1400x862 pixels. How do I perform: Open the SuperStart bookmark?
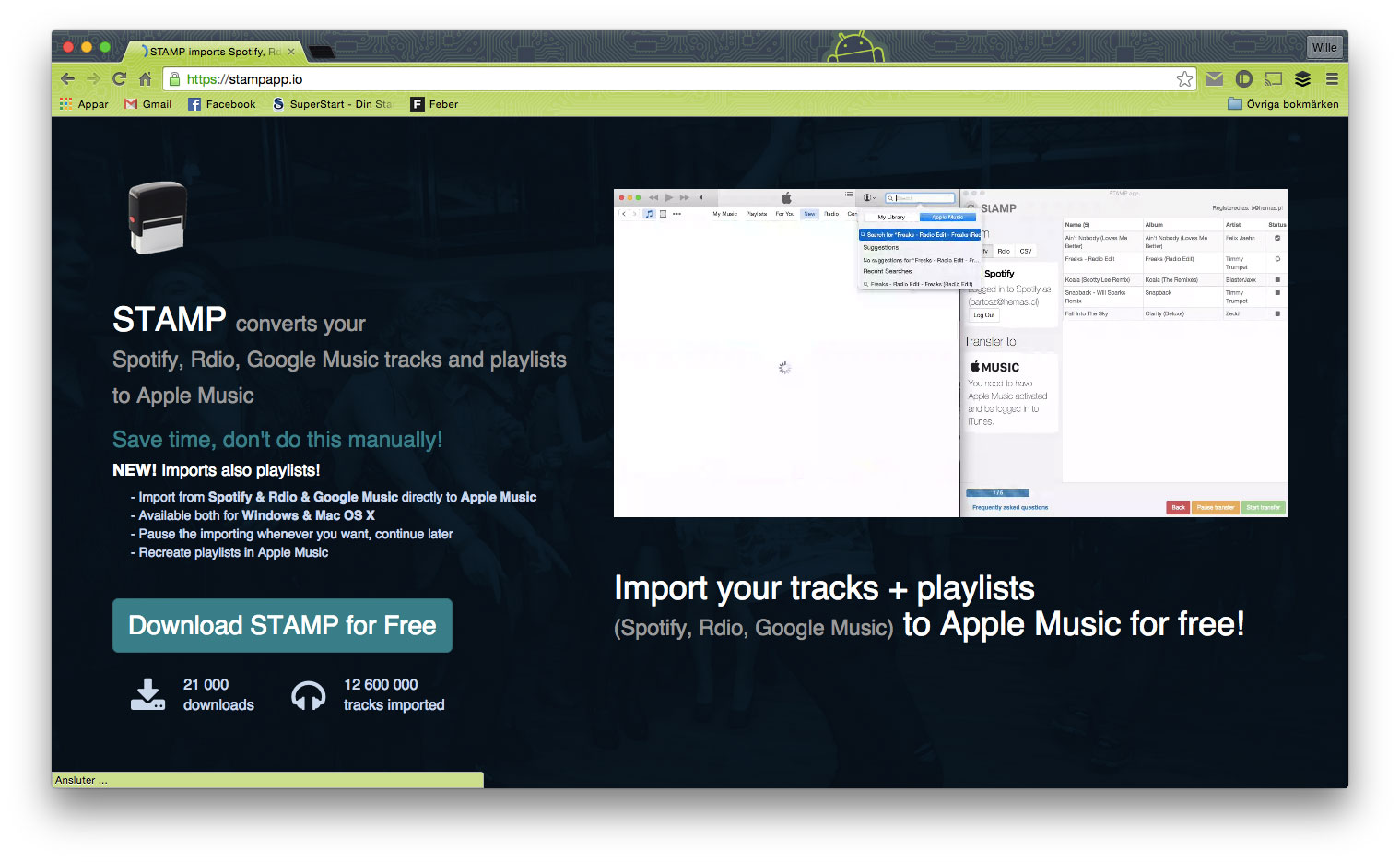[x=334, y=104]
